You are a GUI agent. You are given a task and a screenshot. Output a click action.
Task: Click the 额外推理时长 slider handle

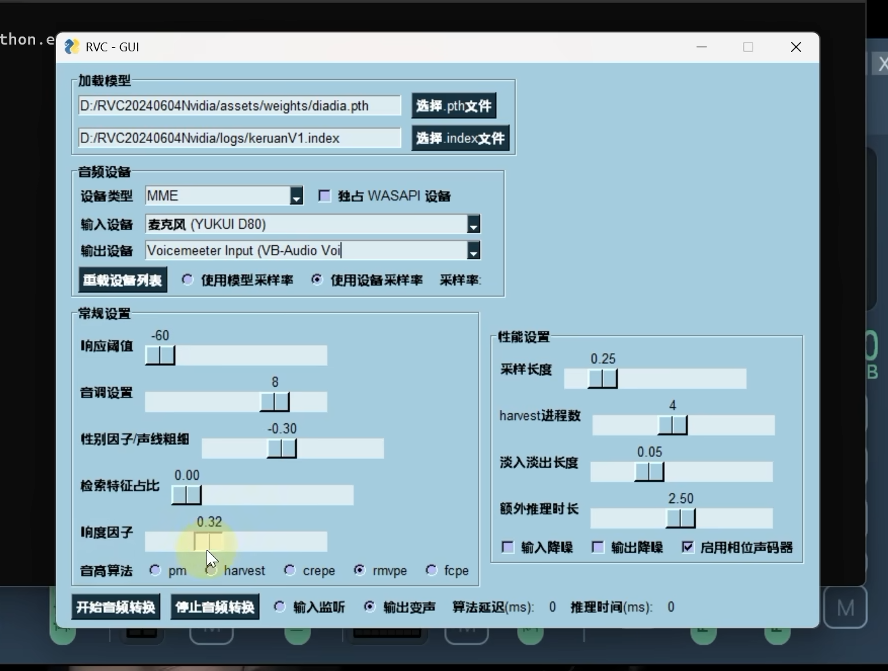pos(681,518)
